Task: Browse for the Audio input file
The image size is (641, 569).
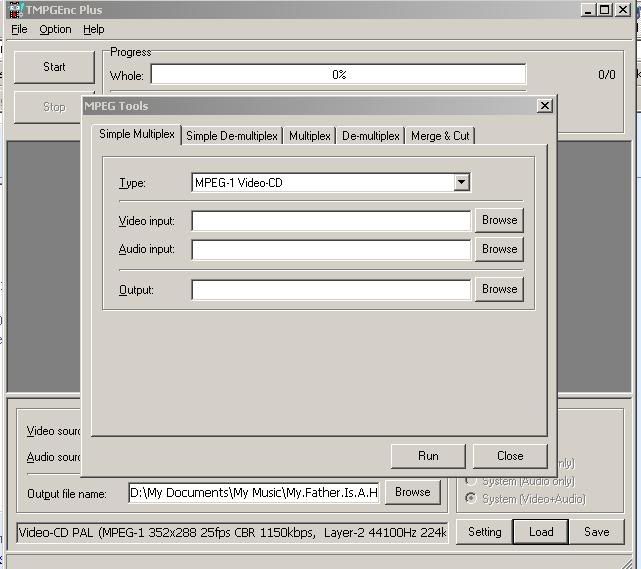Action: (499, 249)
